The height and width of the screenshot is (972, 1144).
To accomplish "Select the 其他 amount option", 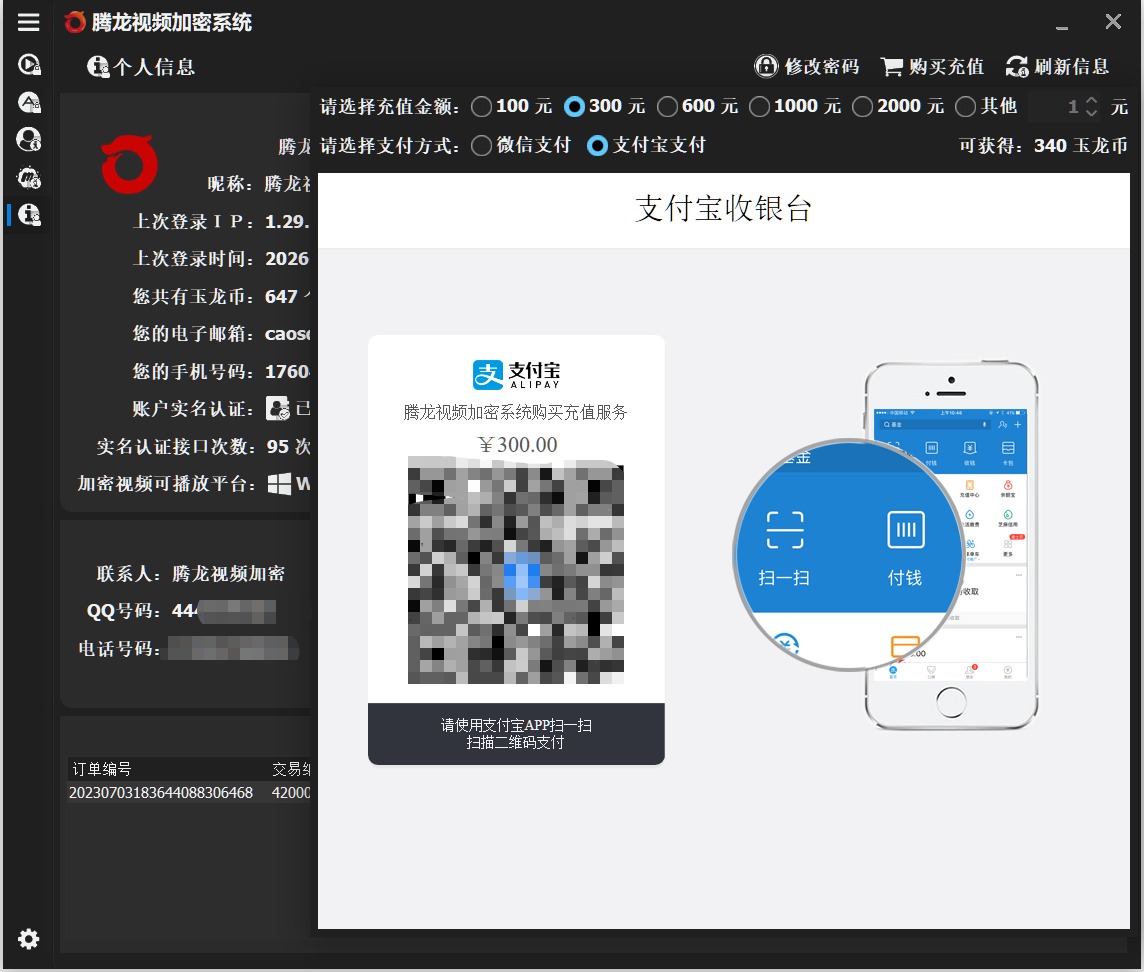I will point(965,107).
